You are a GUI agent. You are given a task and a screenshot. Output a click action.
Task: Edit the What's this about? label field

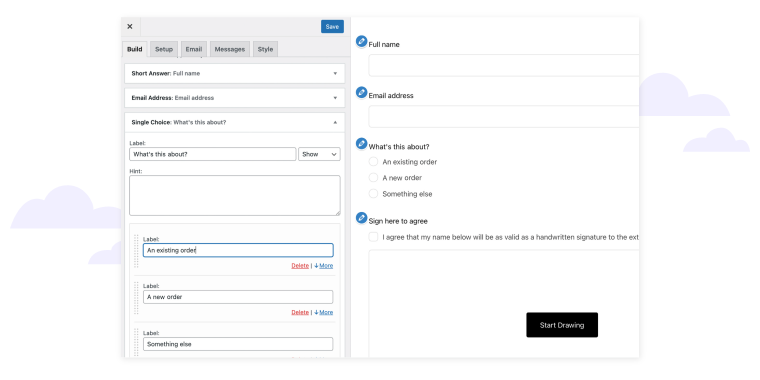click(212, 154)
